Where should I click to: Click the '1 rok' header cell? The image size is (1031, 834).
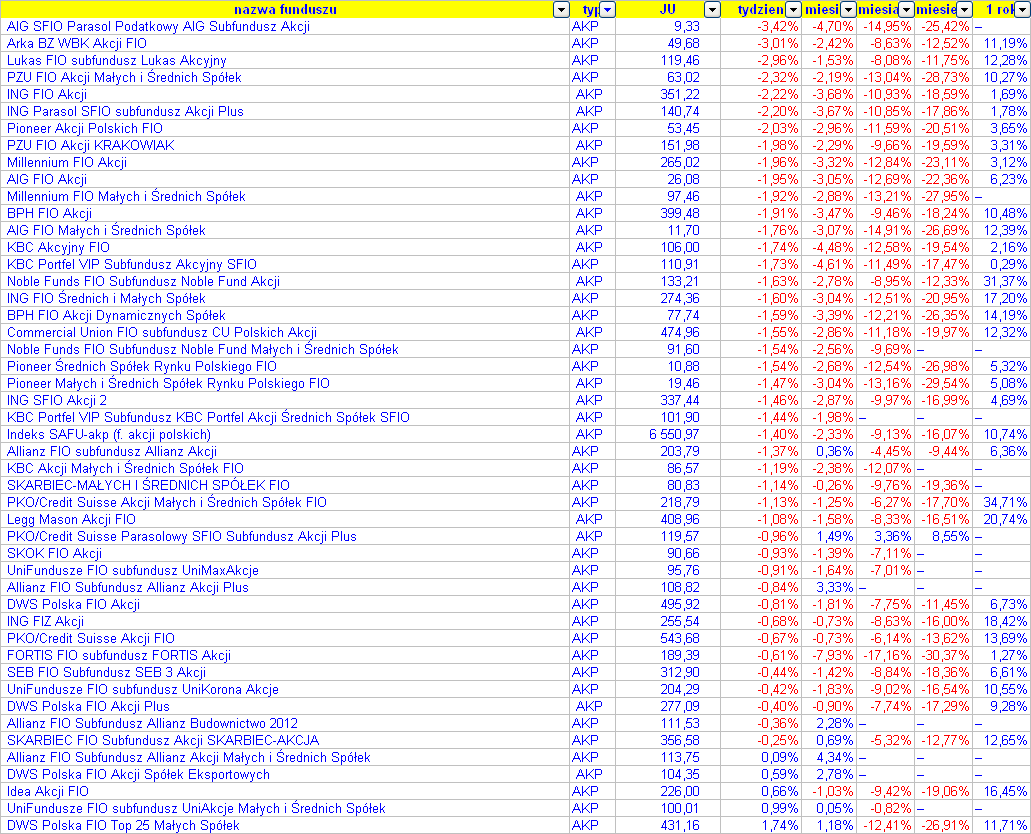[x=1002, y=9]
